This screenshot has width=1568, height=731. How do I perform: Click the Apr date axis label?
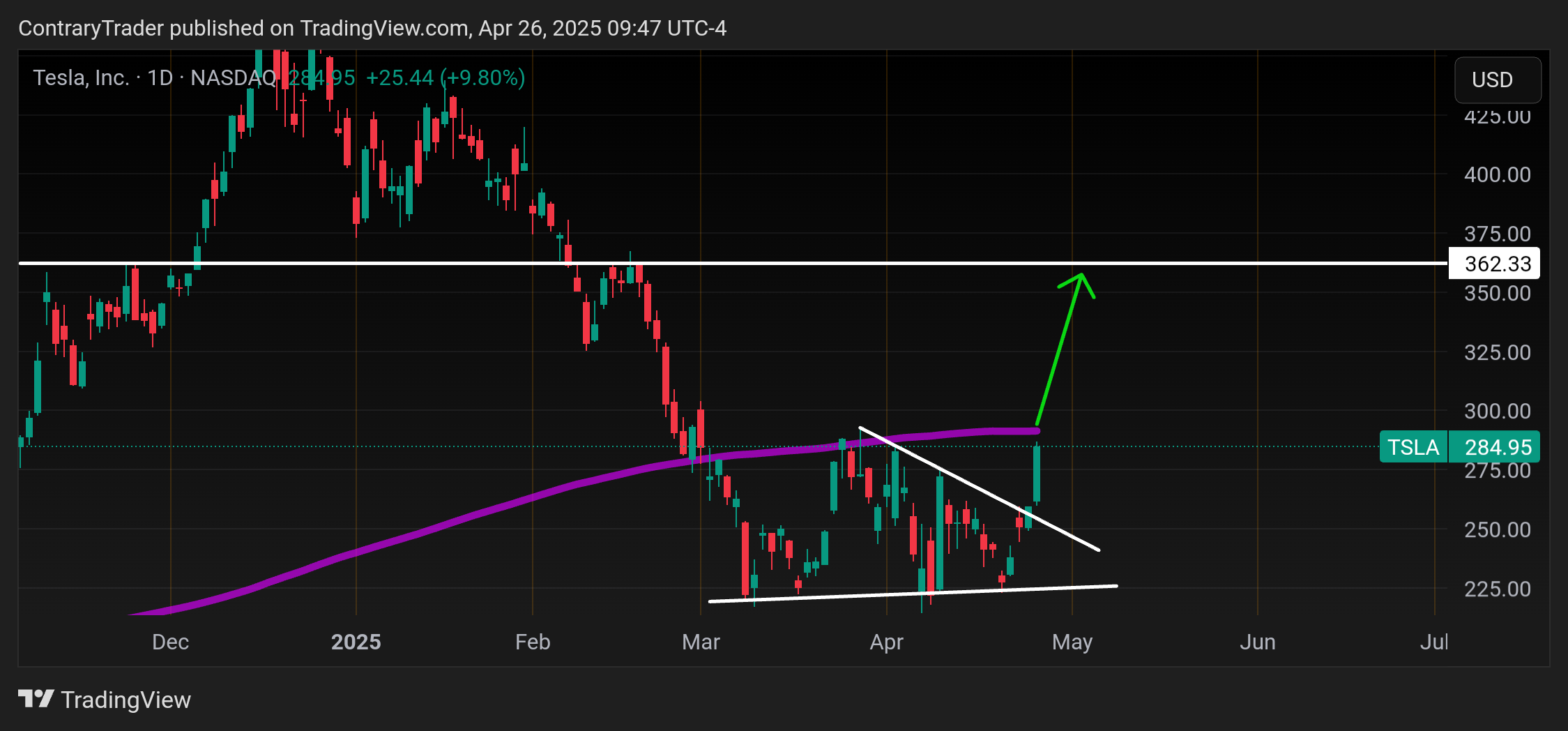pyautogui.click(x=886, y=642)
